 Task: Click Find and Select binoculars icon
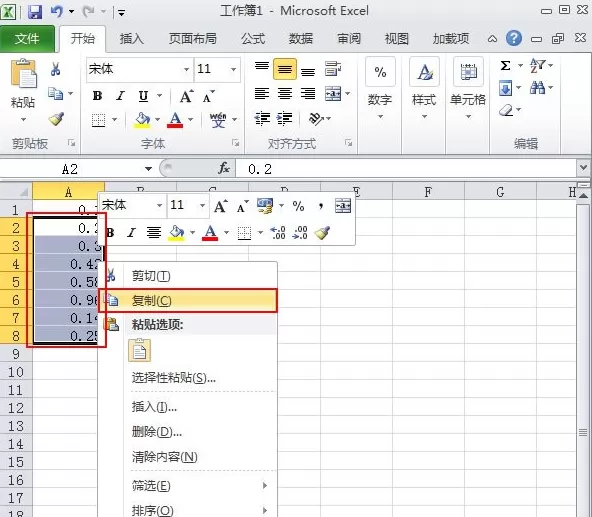tap(537, 88)
